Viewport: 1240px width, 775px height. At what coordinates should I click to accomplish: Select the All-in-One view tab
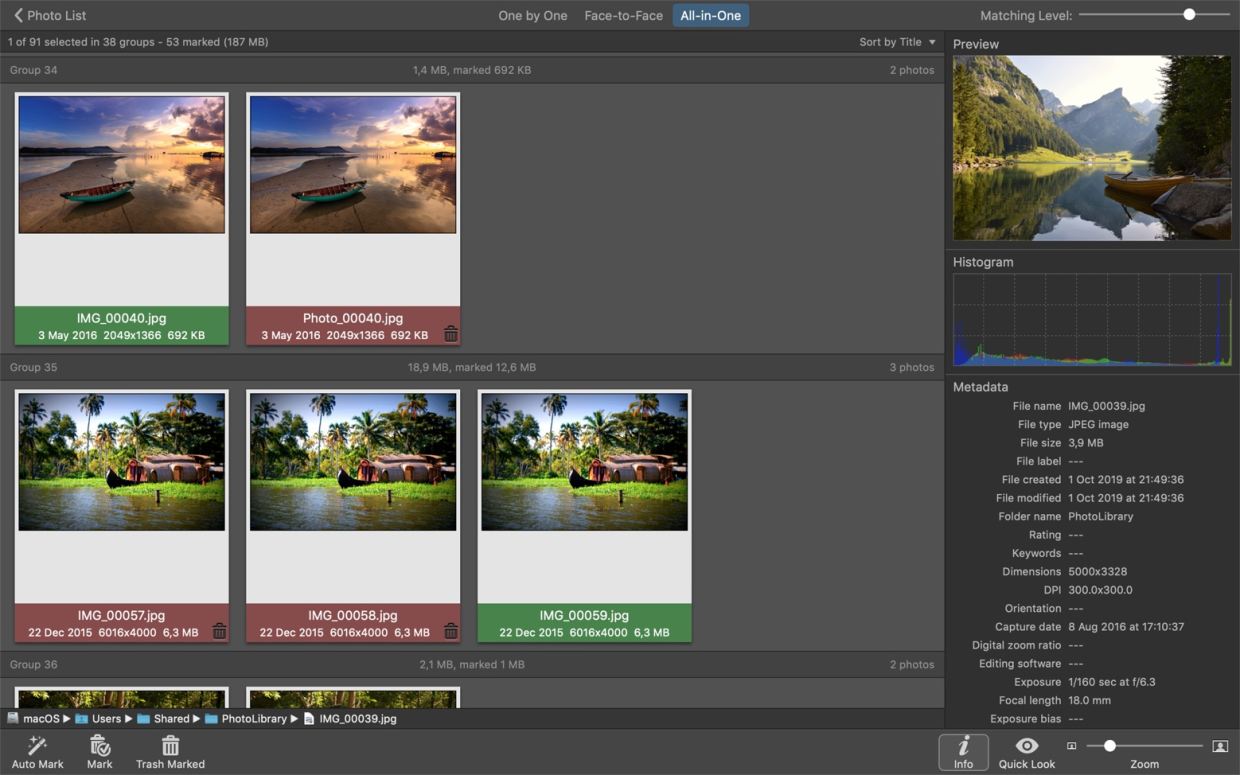[711, 15]
